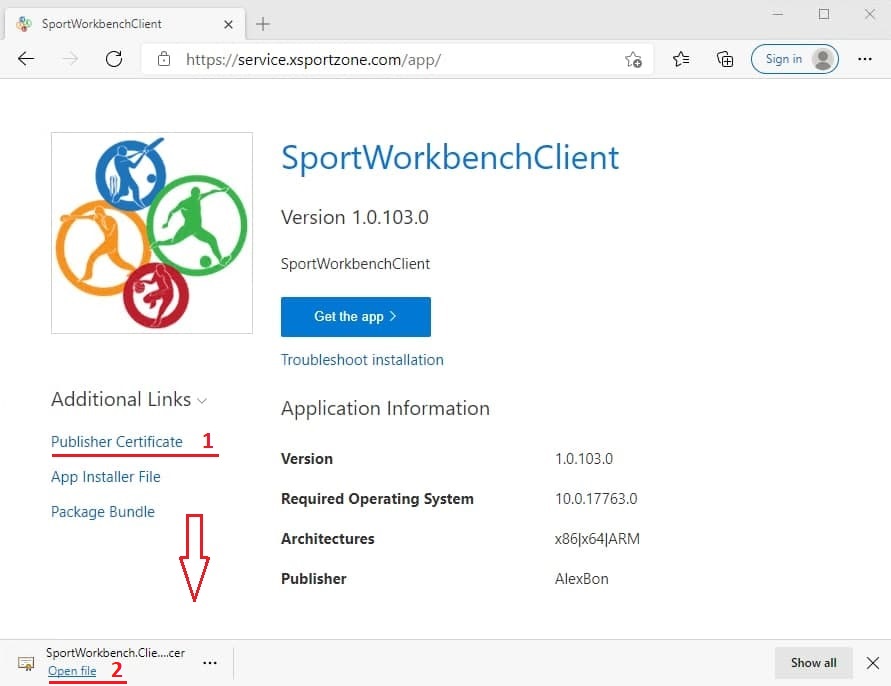Screen dimensions: 891x686
Task: Click the Sign in profile button
Action: pos(794,59)
